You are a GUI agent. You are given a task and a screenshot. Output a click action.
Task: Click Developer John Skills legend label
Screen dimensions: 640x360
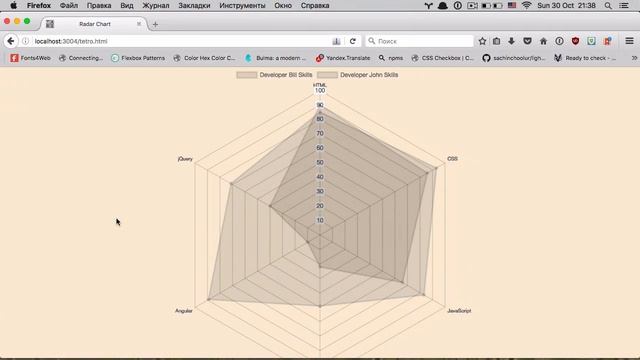(369, 75)
